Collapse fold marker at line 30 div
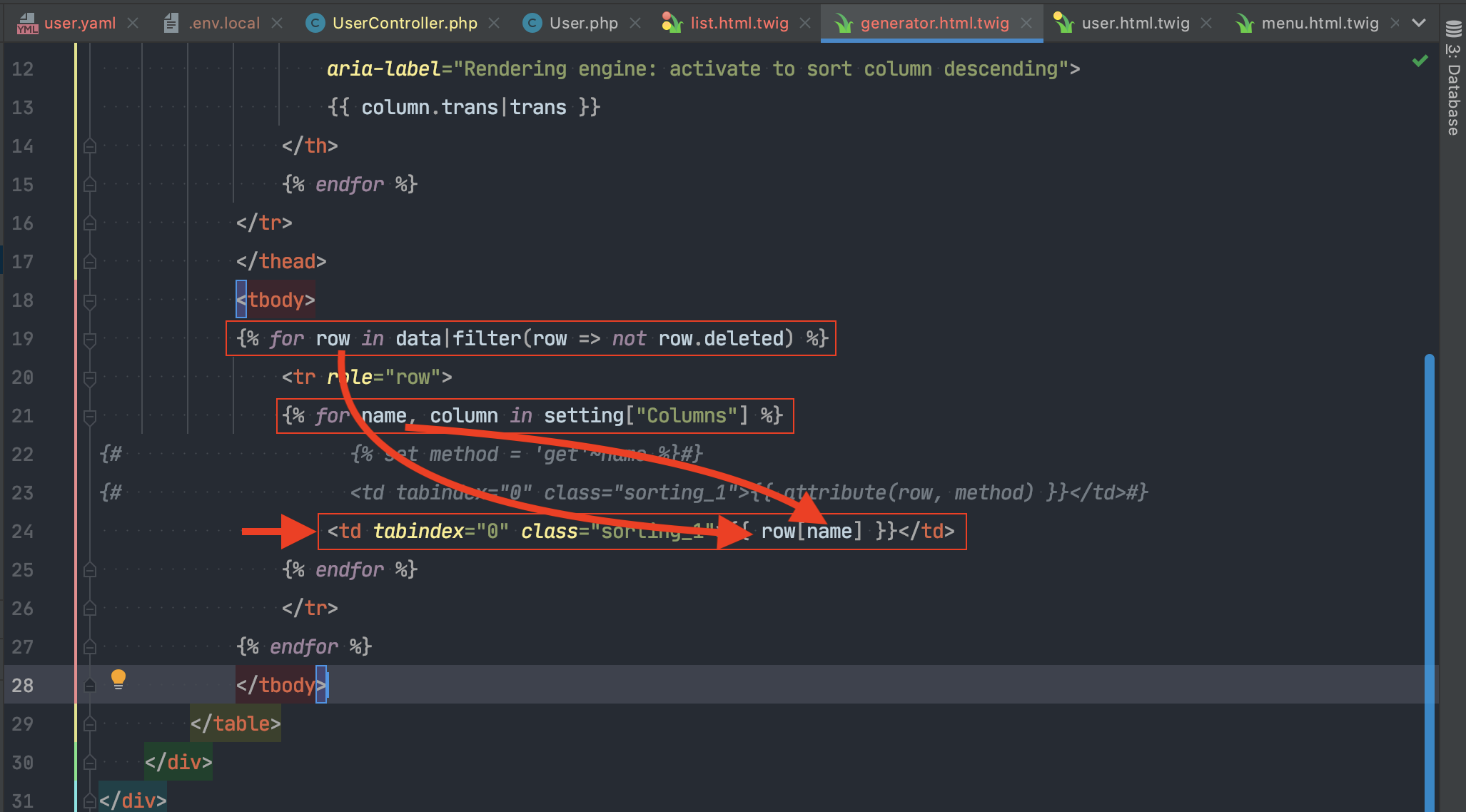1466x812 pixels. 90,763
